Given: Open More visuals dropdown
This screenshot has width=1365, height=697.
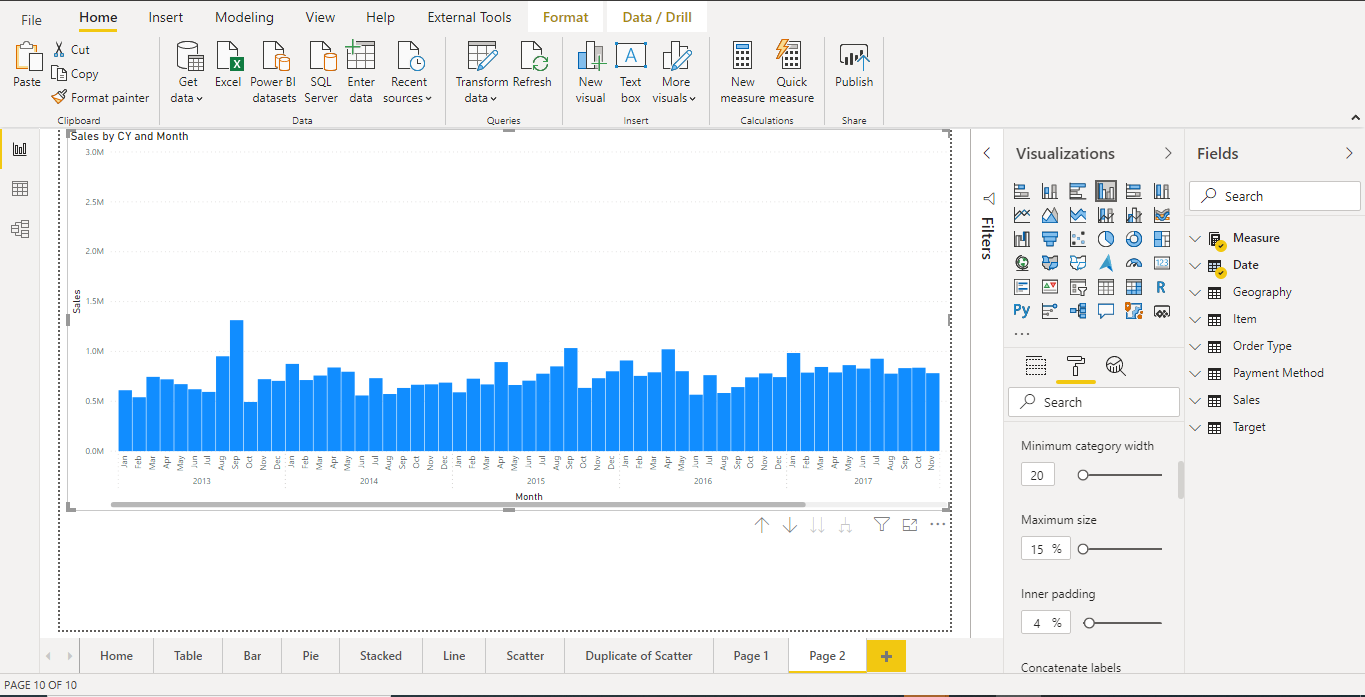Looking at the screenshot, I should tap(675, 72).
